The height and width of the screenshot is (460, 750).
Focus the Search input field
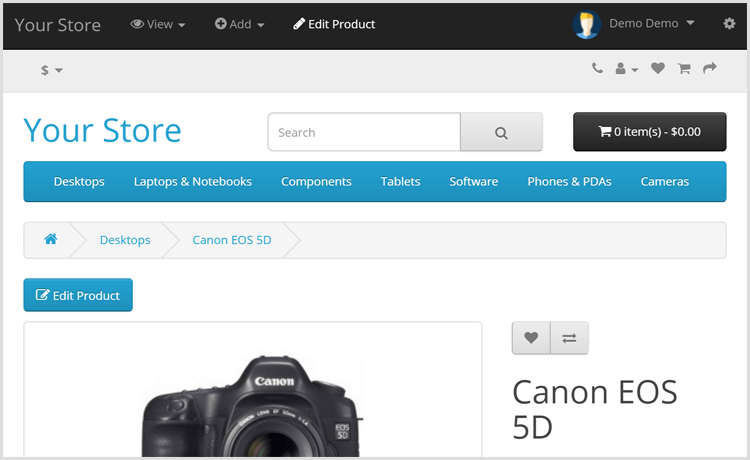(364, 132)
